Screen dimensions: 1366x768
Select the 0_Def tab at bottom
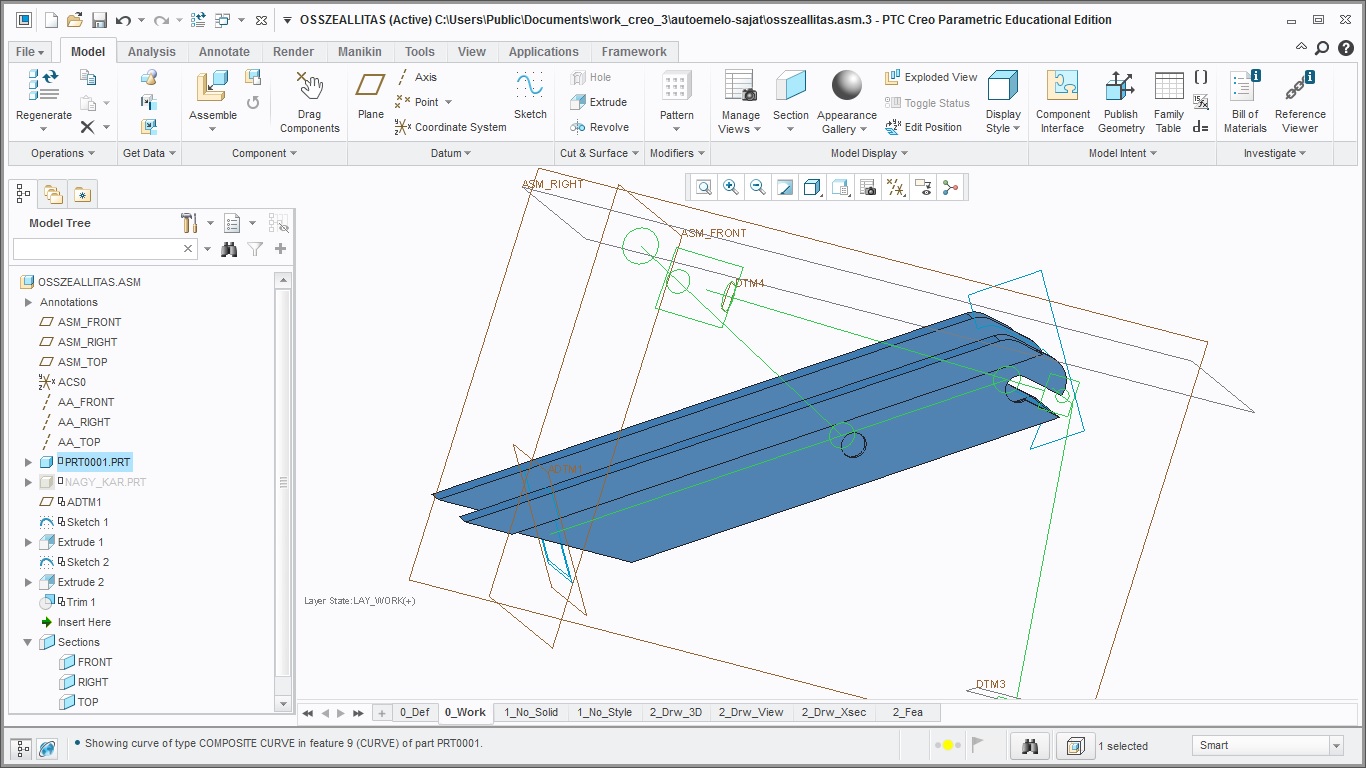click(414, 712)
